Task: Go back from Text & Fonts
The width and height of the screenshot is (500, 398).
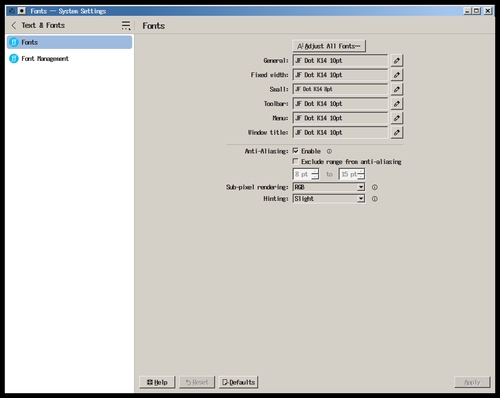Action: 14,25
